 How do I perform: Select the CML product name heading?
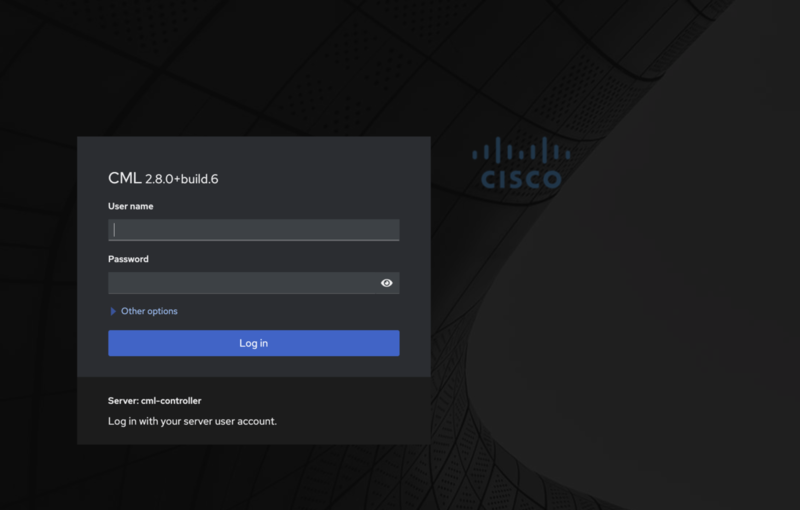pos(124,178)
